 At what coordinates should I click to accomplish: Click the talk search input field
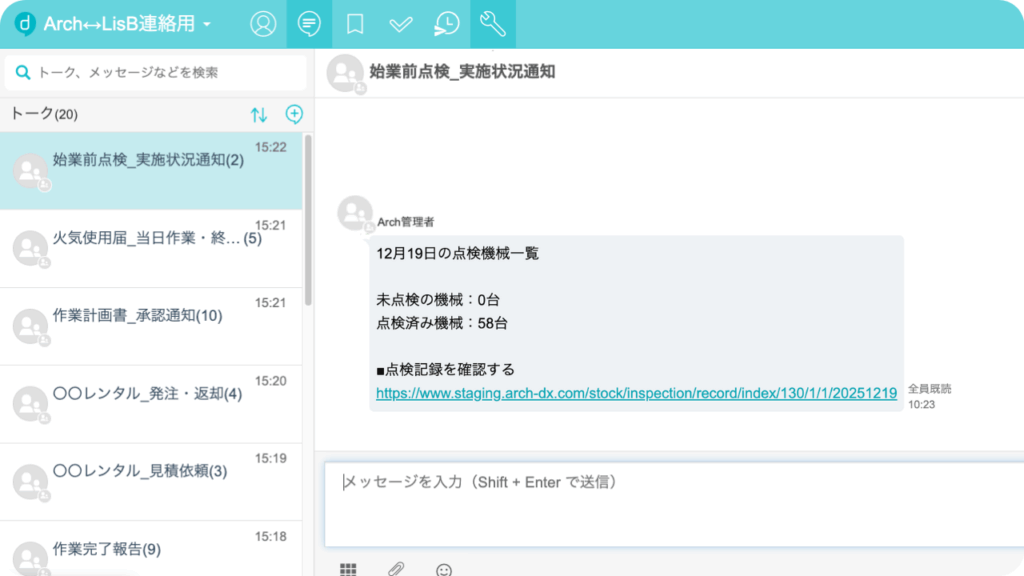(150, 72)
